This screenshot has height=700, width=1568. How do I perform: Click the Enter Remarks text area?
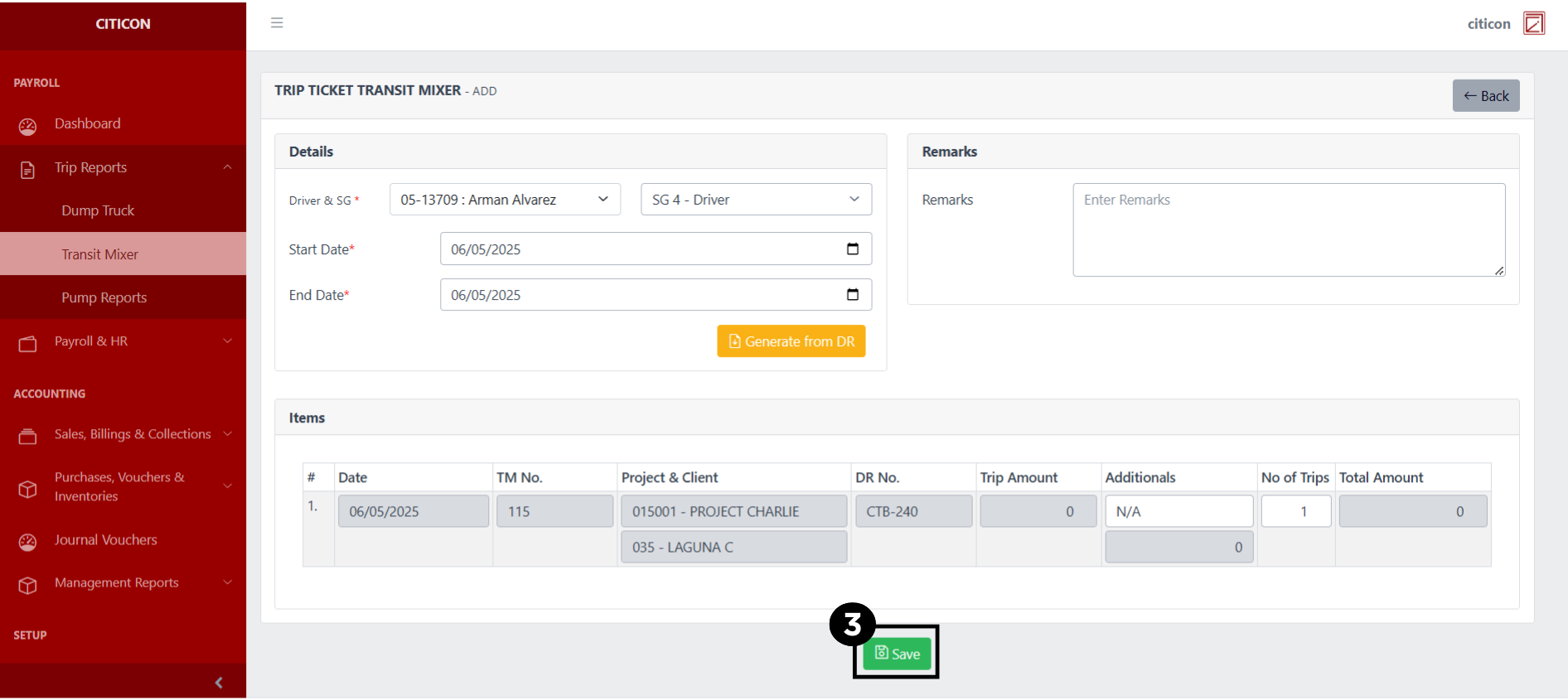1288,229
